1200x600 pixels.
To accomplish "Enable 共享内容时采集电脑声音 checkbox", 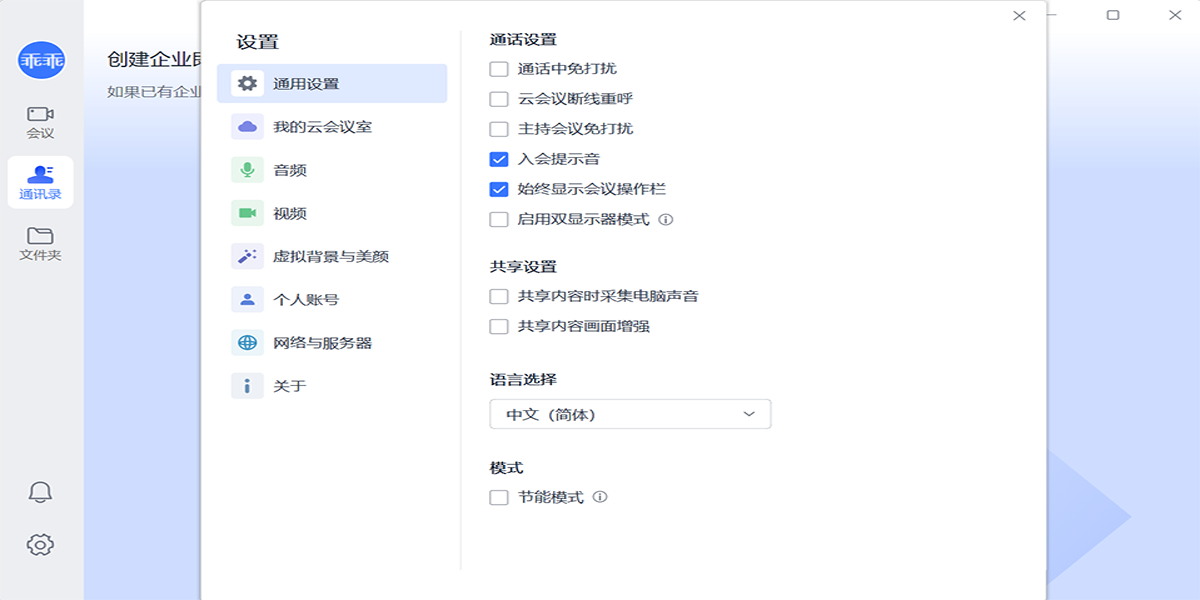I will coord(499,296).
